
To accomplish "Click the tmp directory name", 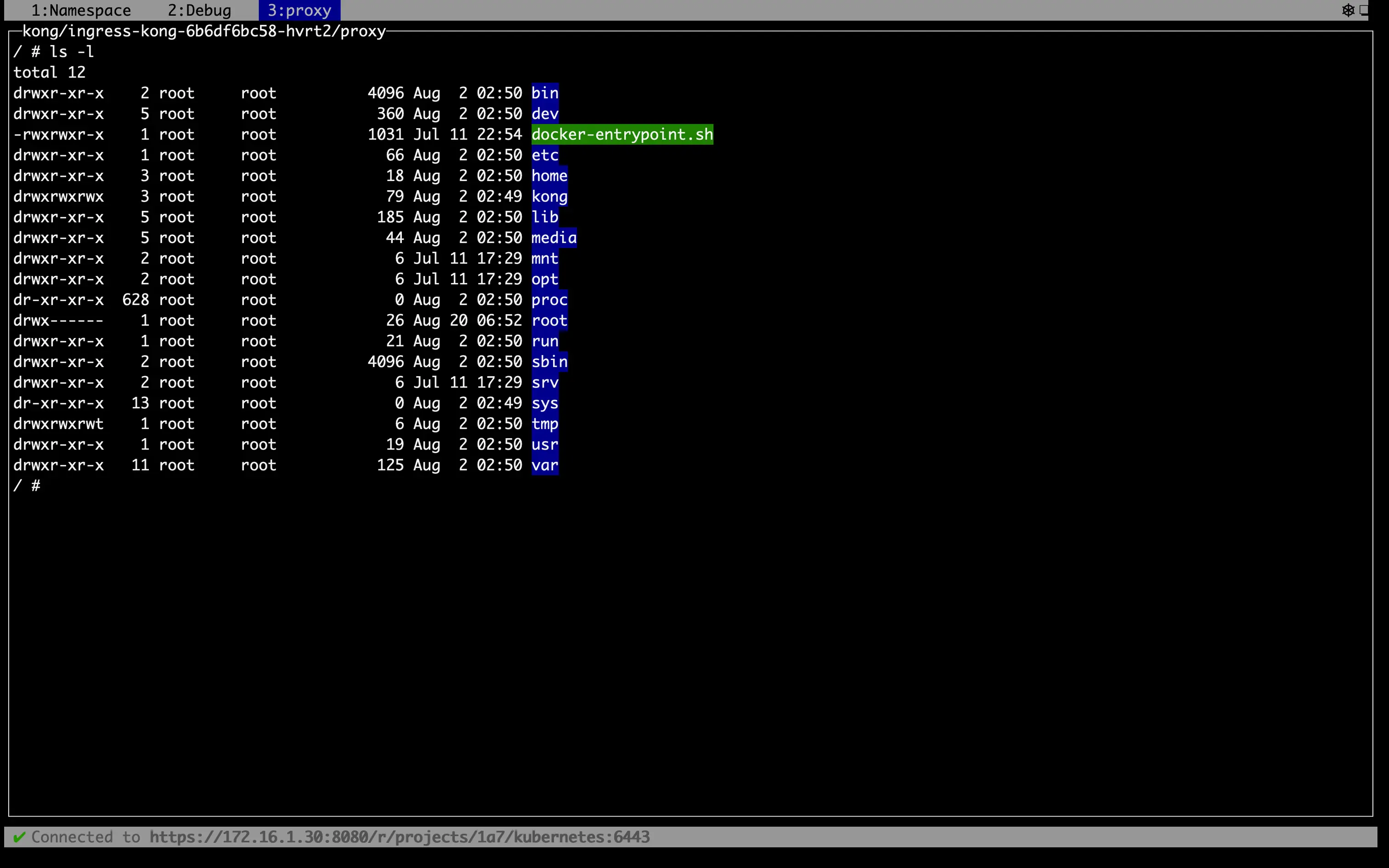I will 545,423.
